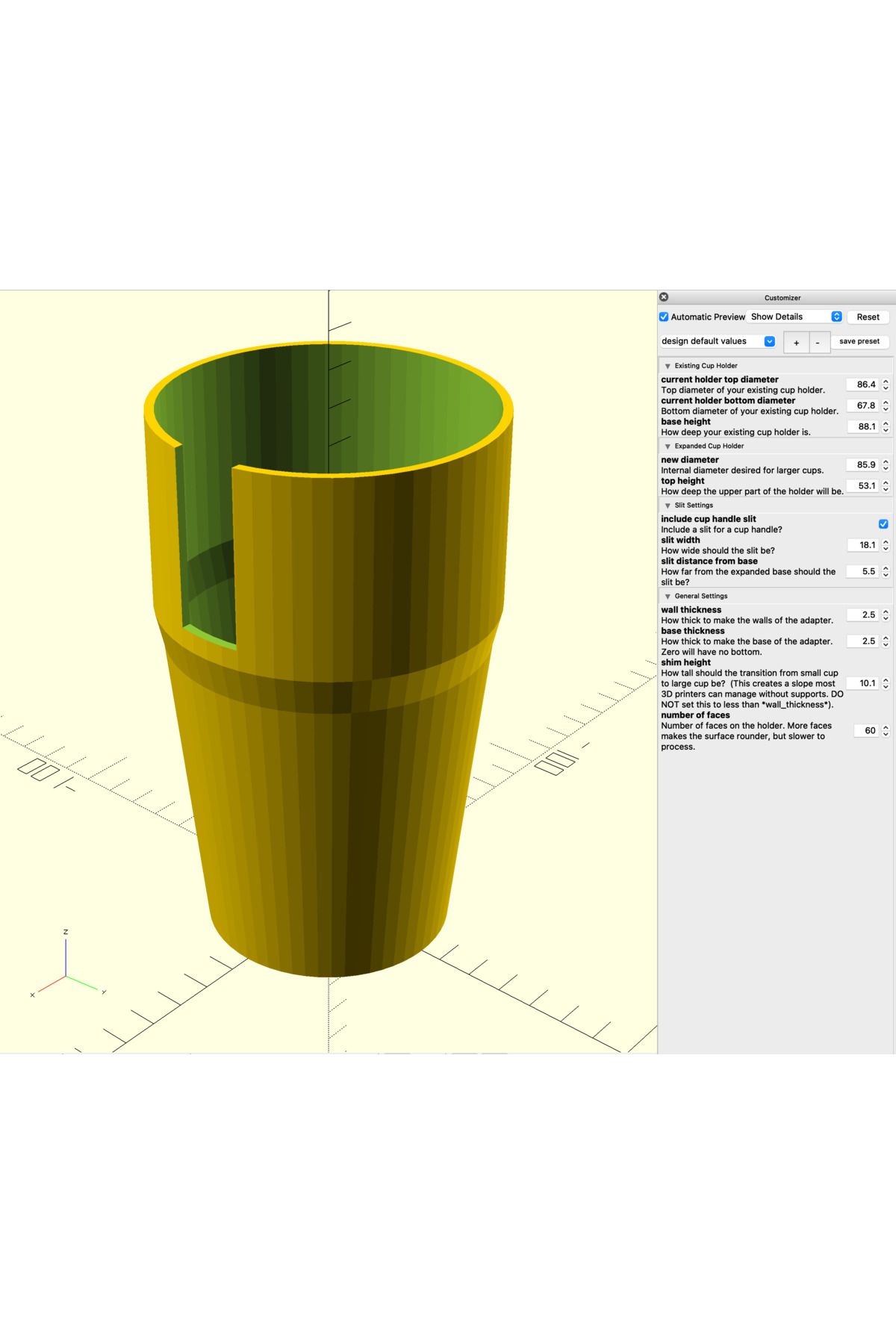
Task: Collapse the Existing Cup Holder section
Action: pyautogui.click(x=668, y=366)
